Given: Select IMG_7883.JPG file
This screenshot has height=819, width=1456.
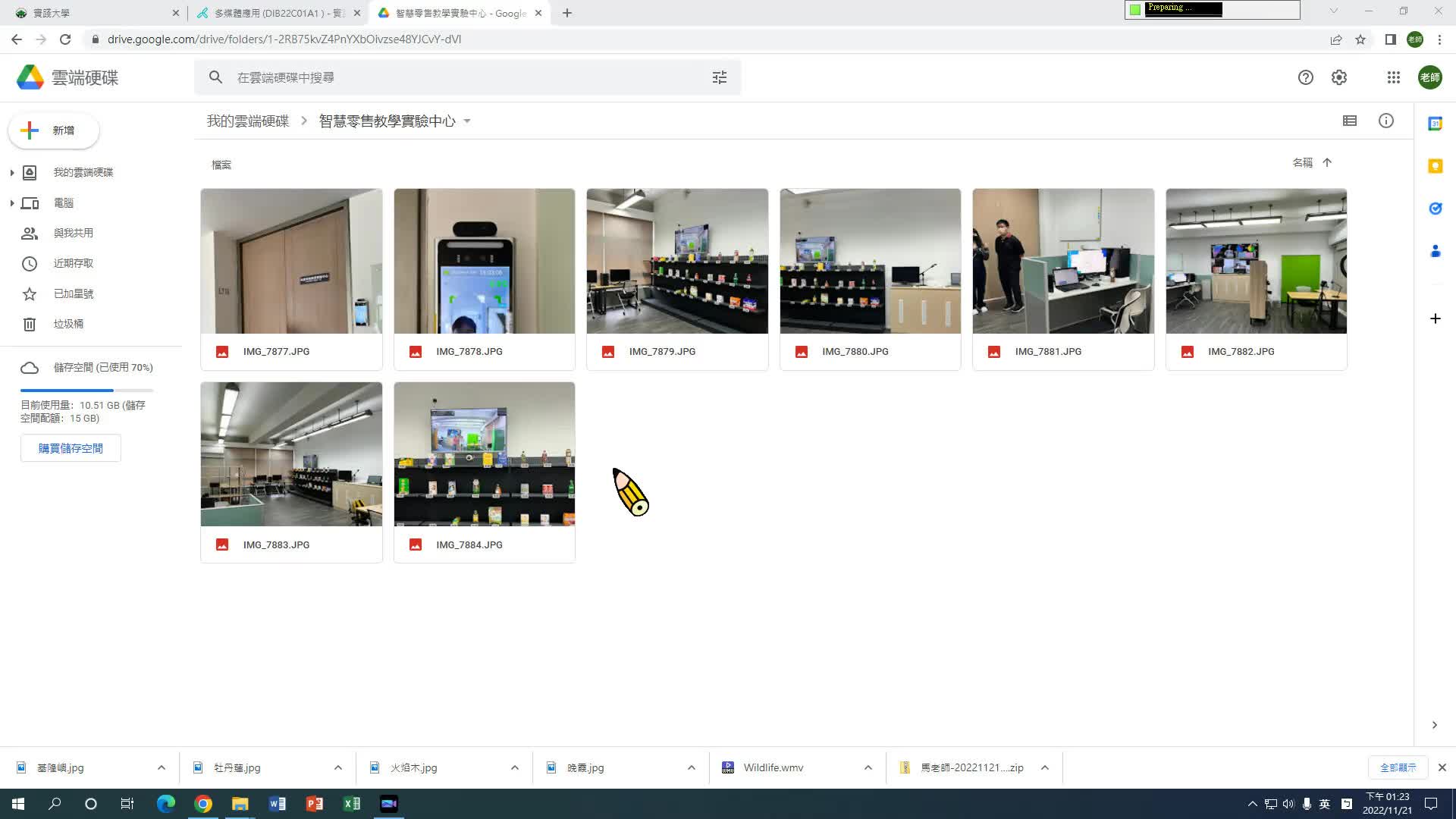Looking at the screenshot, I should click(291, 472).
